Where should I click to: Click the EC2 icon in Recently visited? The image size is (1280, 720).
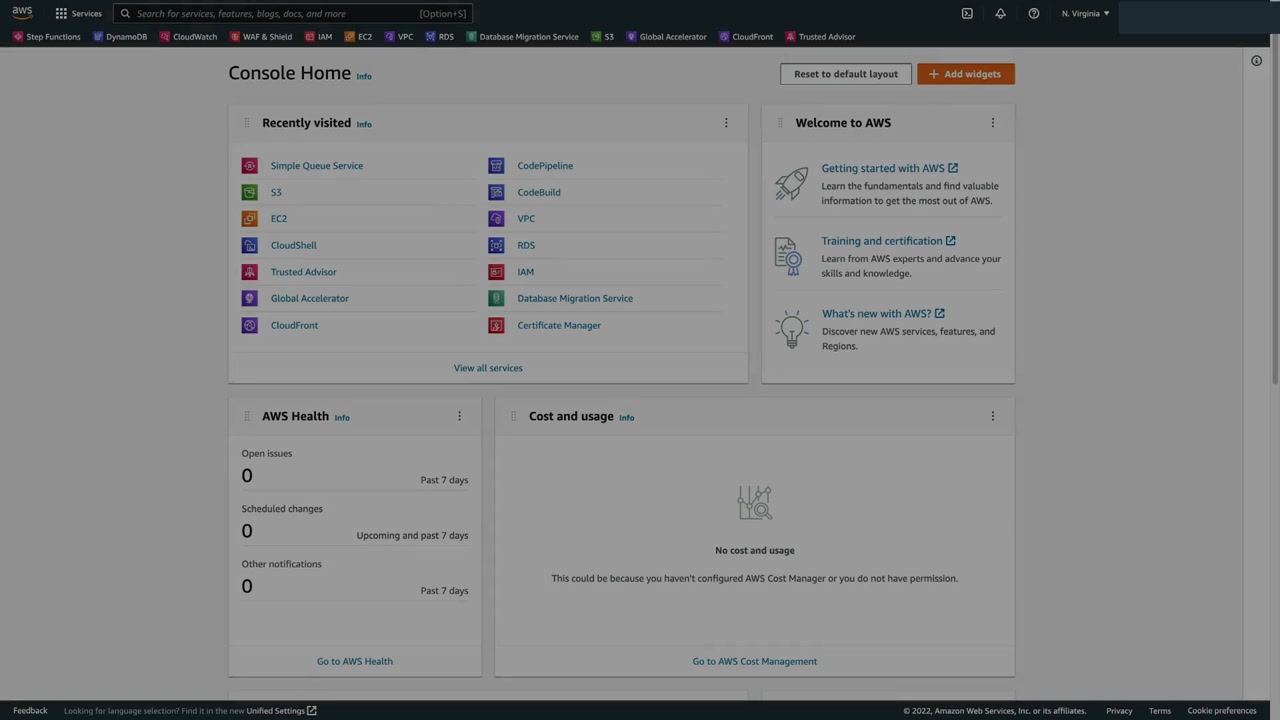click(250, 219)
